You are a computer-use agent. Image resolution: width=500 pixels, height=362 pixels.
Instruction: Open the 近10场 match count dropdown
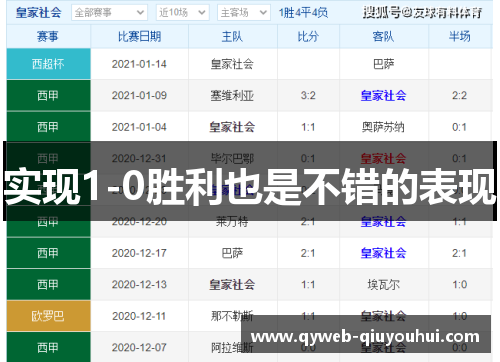click(182, 13)
